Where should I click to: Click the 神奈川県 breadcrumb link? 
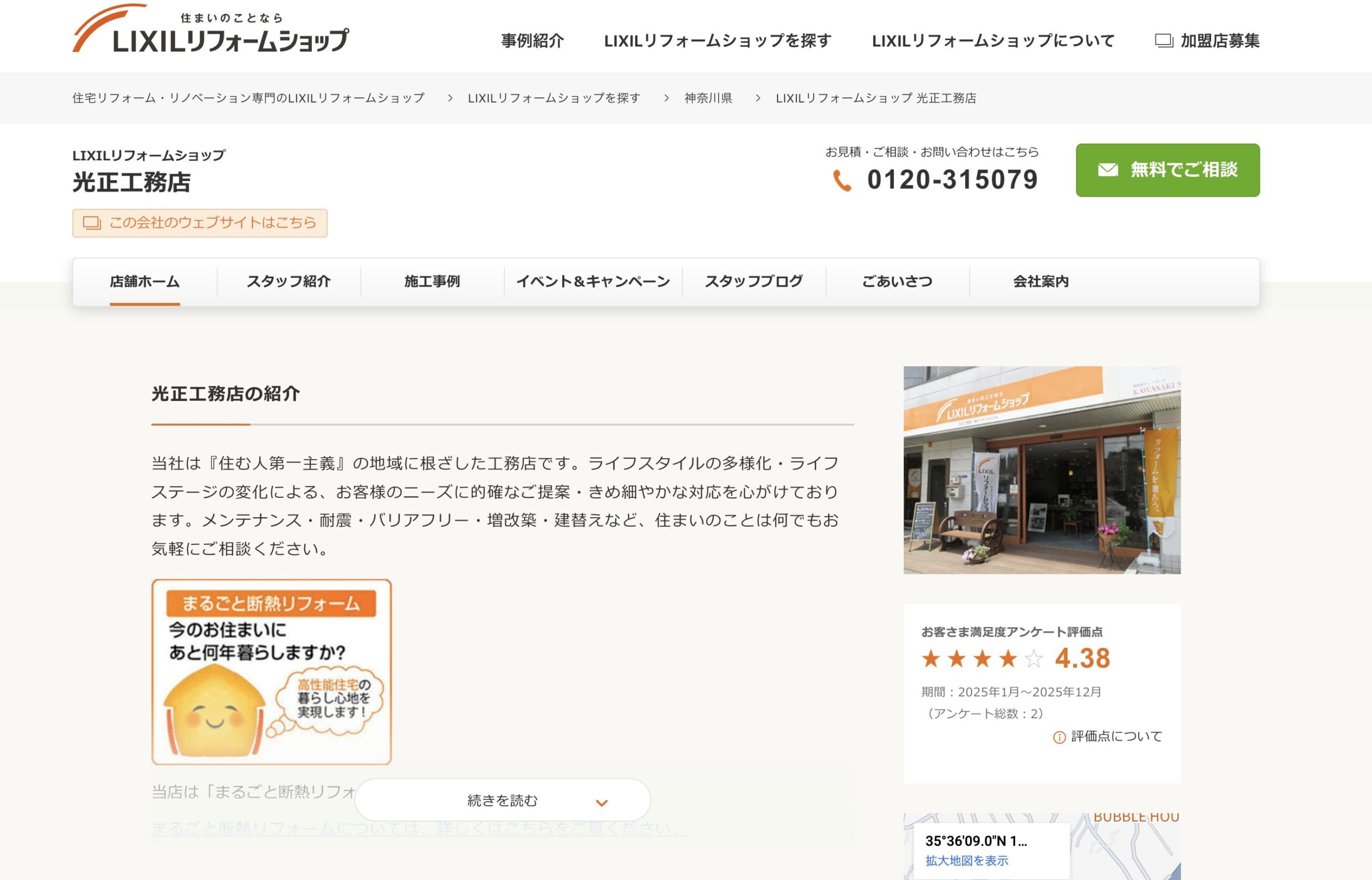[x=708, y=98]
